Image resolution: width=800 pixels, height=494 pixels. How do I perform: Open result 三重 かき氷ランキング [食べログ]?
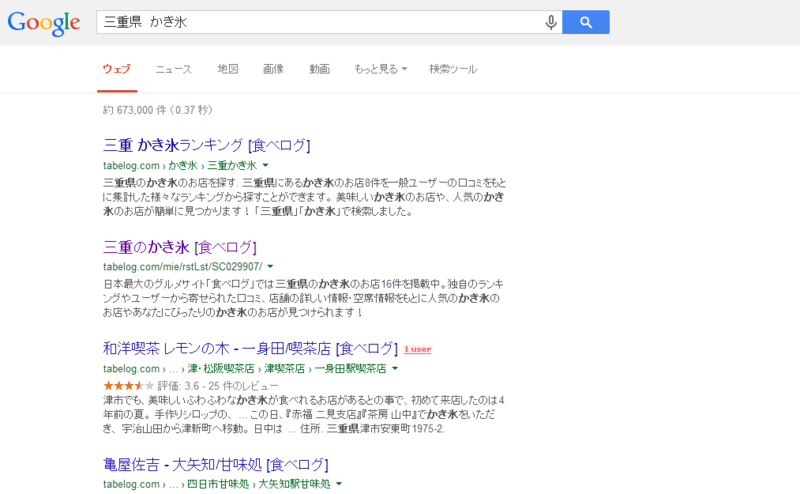207,145
